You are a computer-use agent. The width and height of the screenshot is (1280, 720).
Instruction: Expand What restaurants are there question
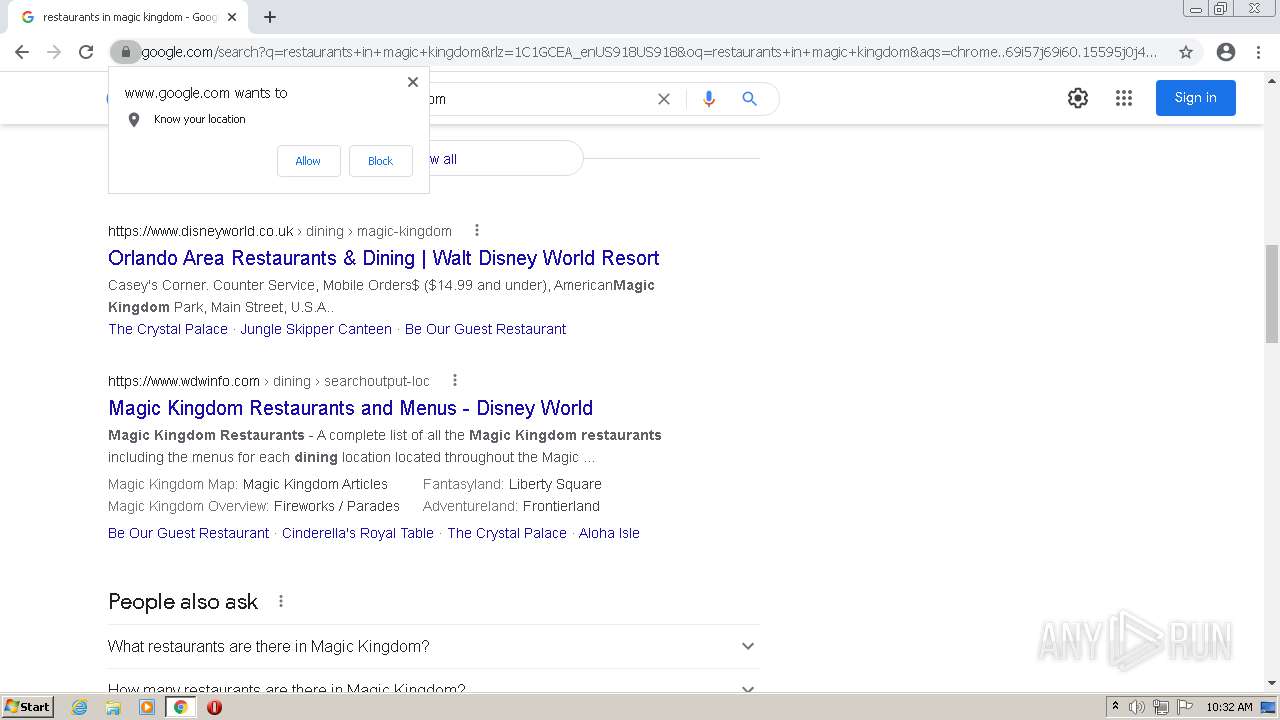tap(432, 646)
